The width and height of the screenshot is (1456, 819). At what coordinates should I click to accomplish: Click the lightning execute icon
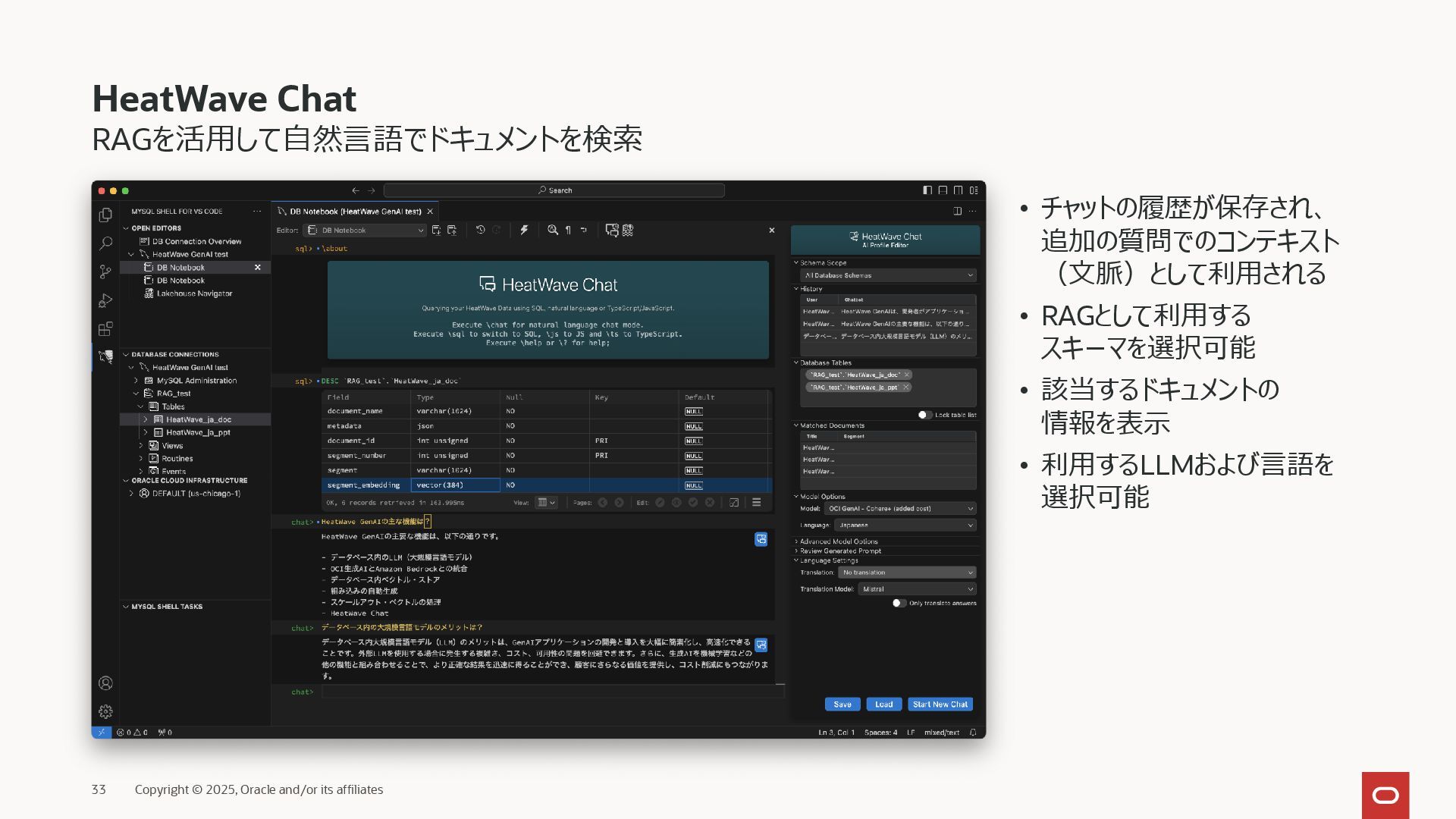point(524,230)
